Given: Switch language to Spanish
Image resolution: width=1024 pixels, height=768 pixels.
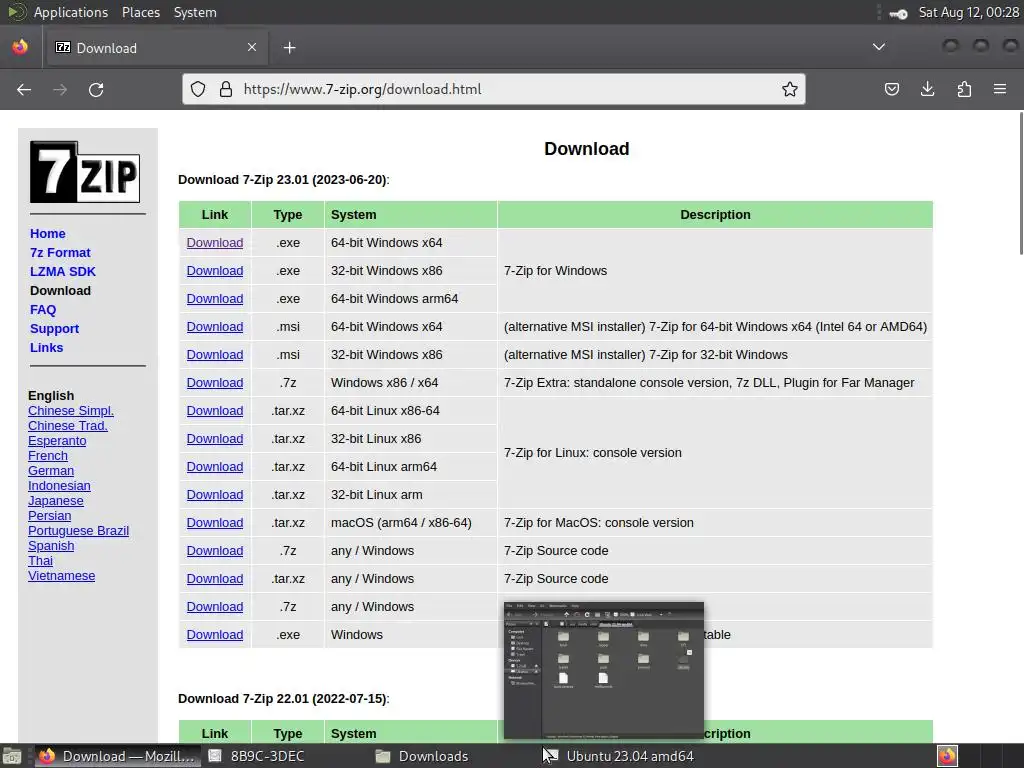Looking at the screenshot, I should (x=51, y=546).
